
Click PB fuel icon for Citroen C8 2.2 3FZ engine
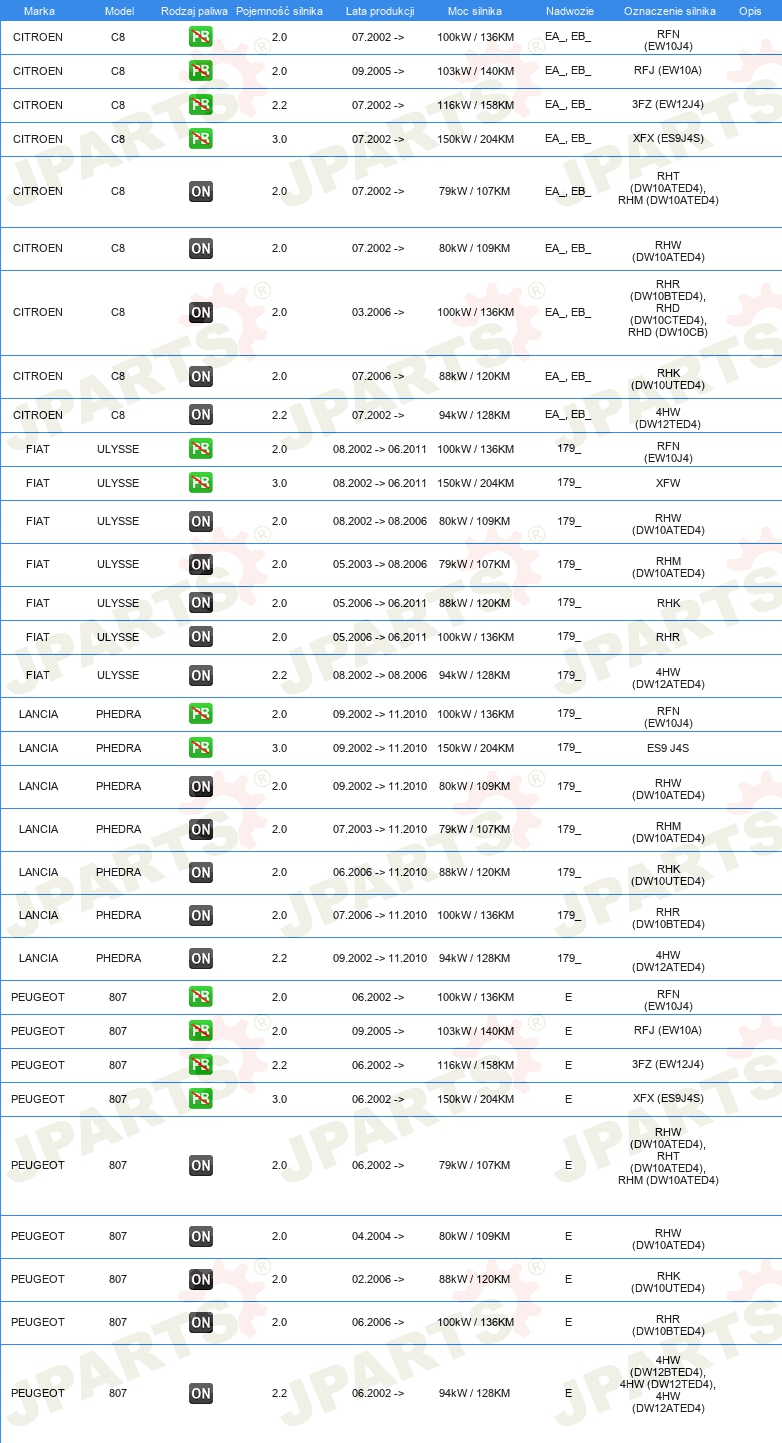click(200, 106)
